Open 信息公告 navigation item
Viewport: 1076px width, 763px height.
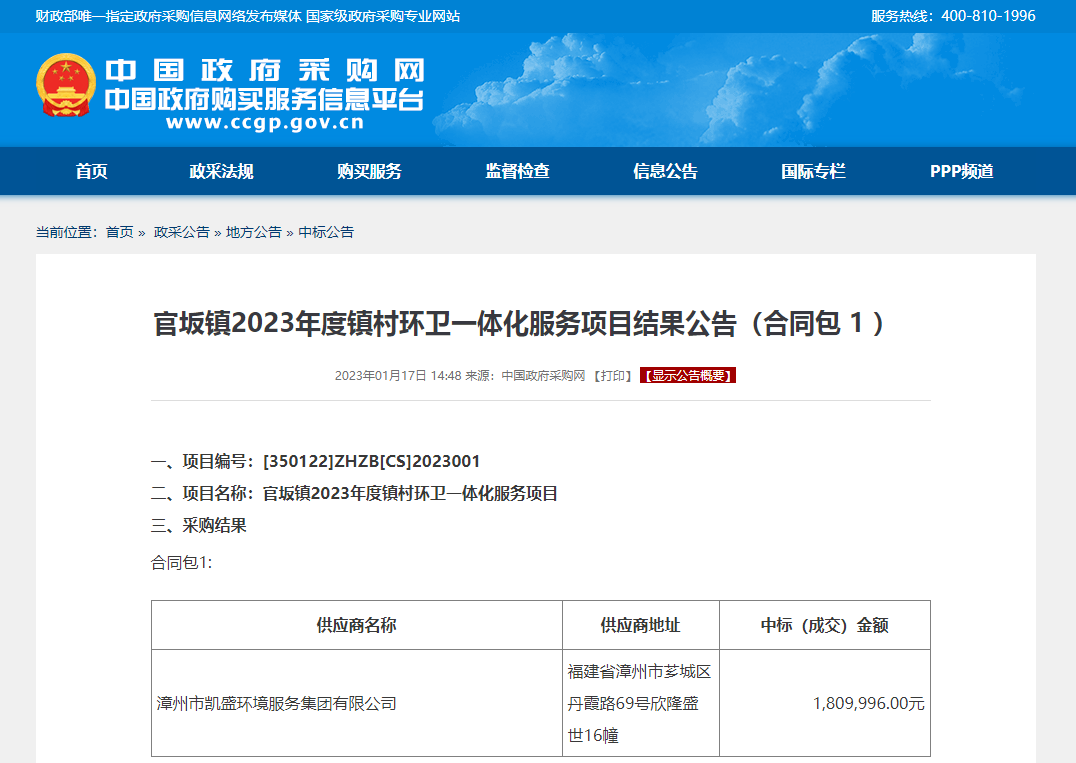665,172
